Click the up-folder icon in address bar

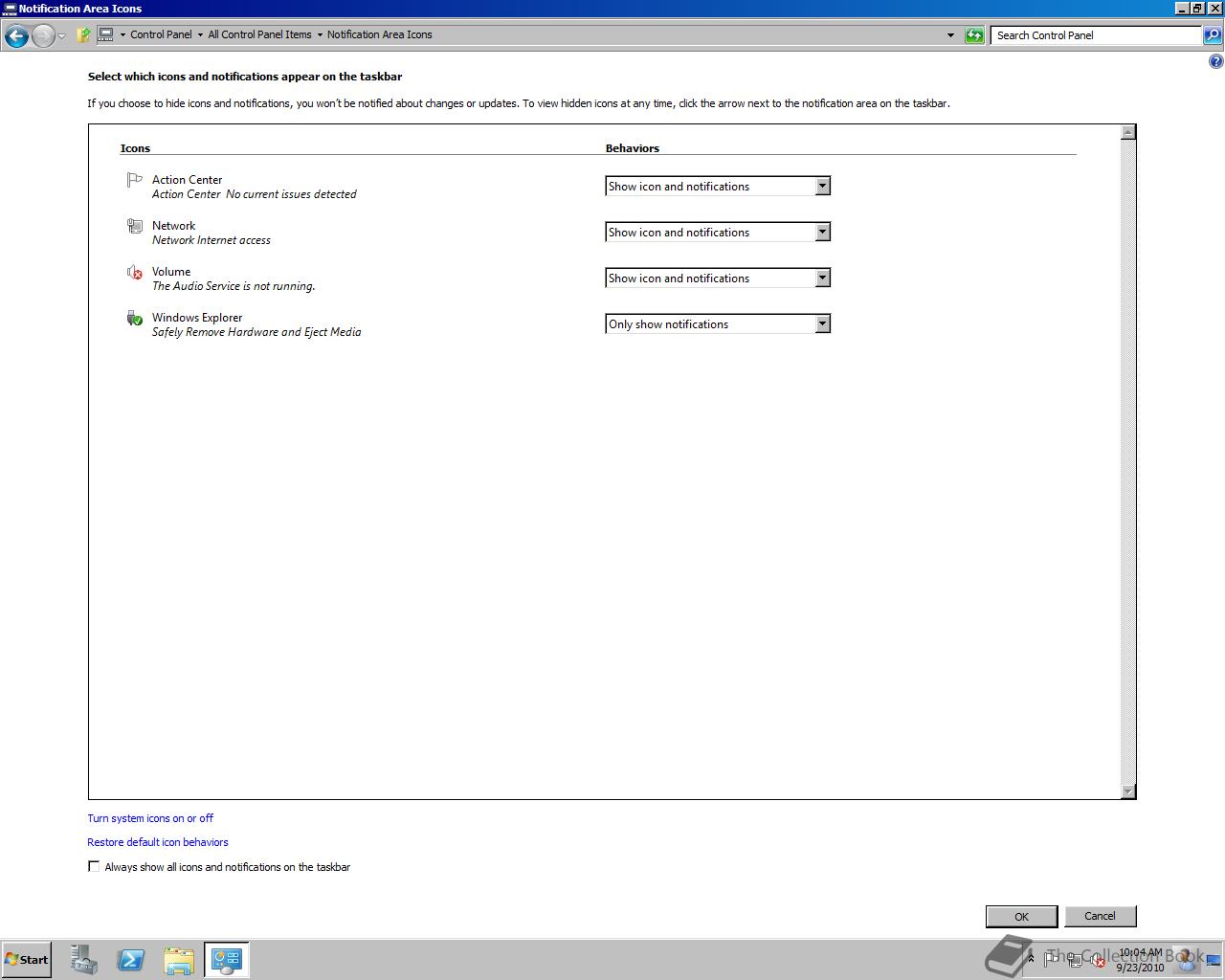83,35
